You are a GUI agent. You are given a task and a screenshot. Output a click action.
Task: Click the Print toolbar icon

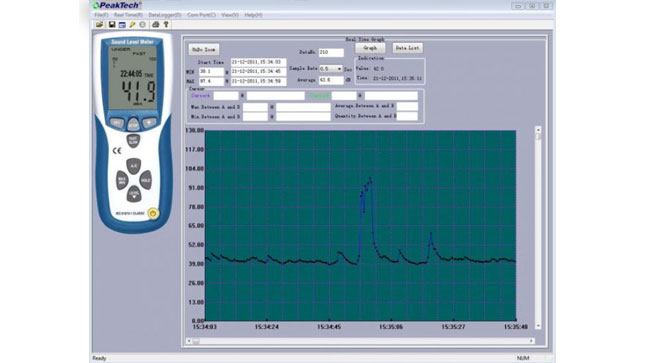tap(155, 25)
